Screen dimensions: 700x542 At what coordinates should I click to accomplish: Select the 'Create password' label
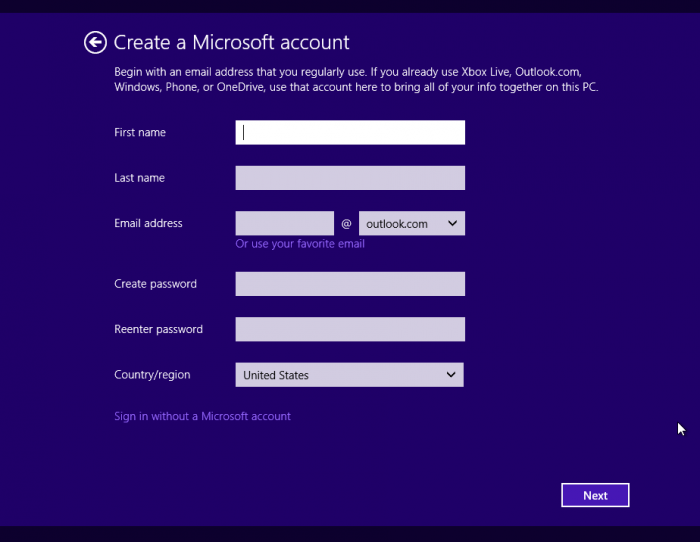click(x=155, y=284)
